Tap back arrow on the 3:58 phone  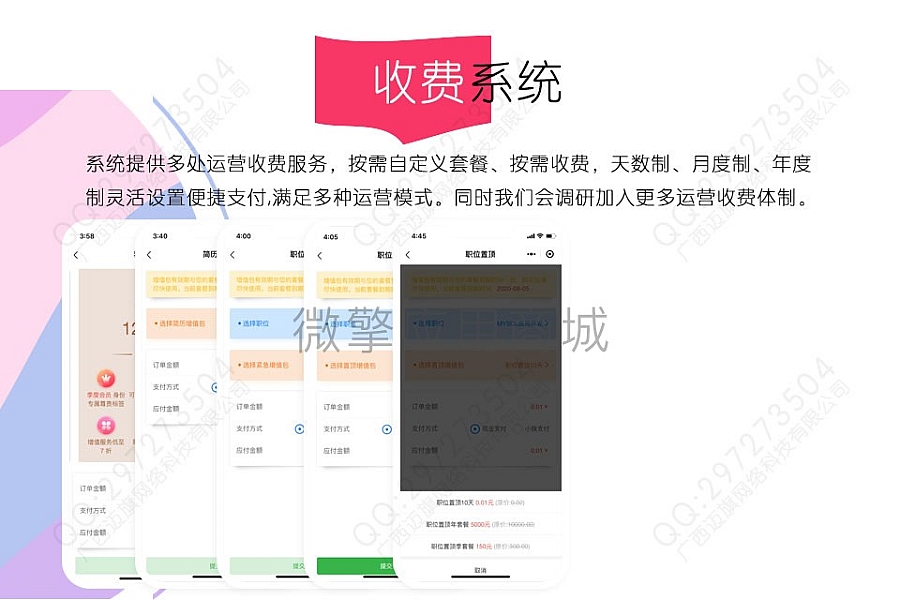76,255
